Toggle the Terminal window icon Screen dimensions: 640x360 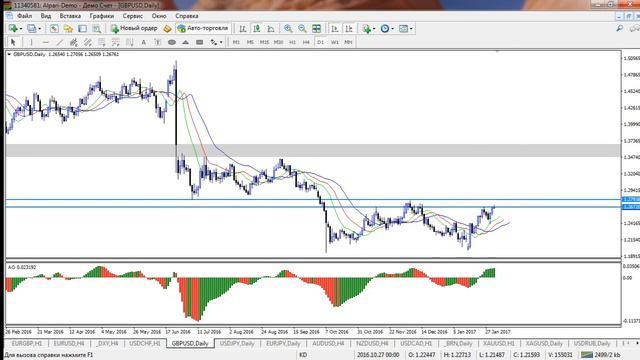tap(82, 29)
